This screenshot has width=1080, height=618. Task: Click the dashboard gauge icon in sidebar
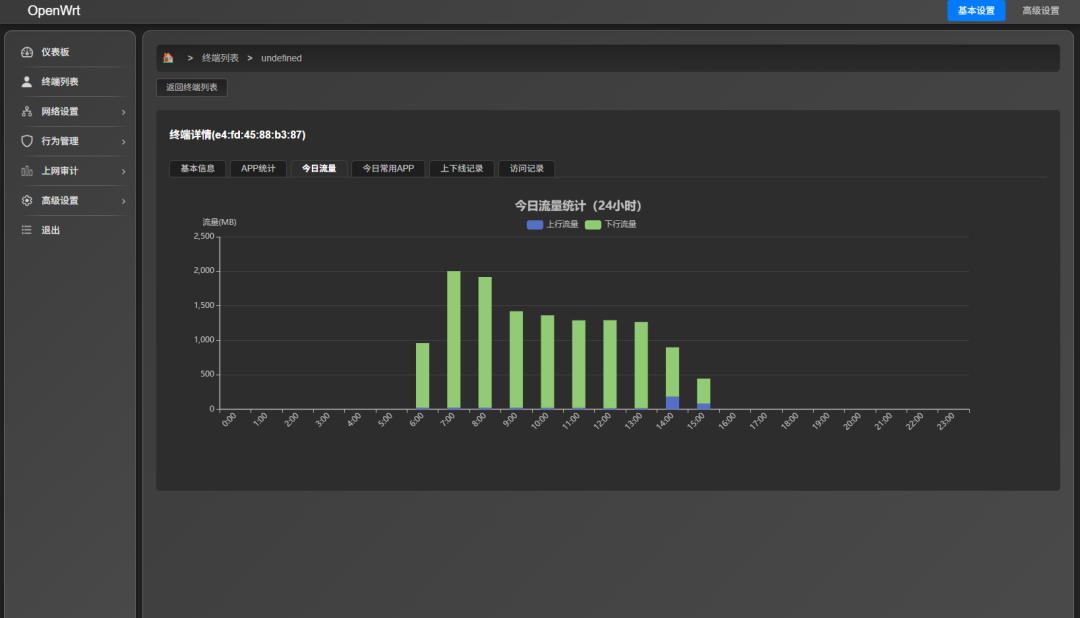pos(27,52)
